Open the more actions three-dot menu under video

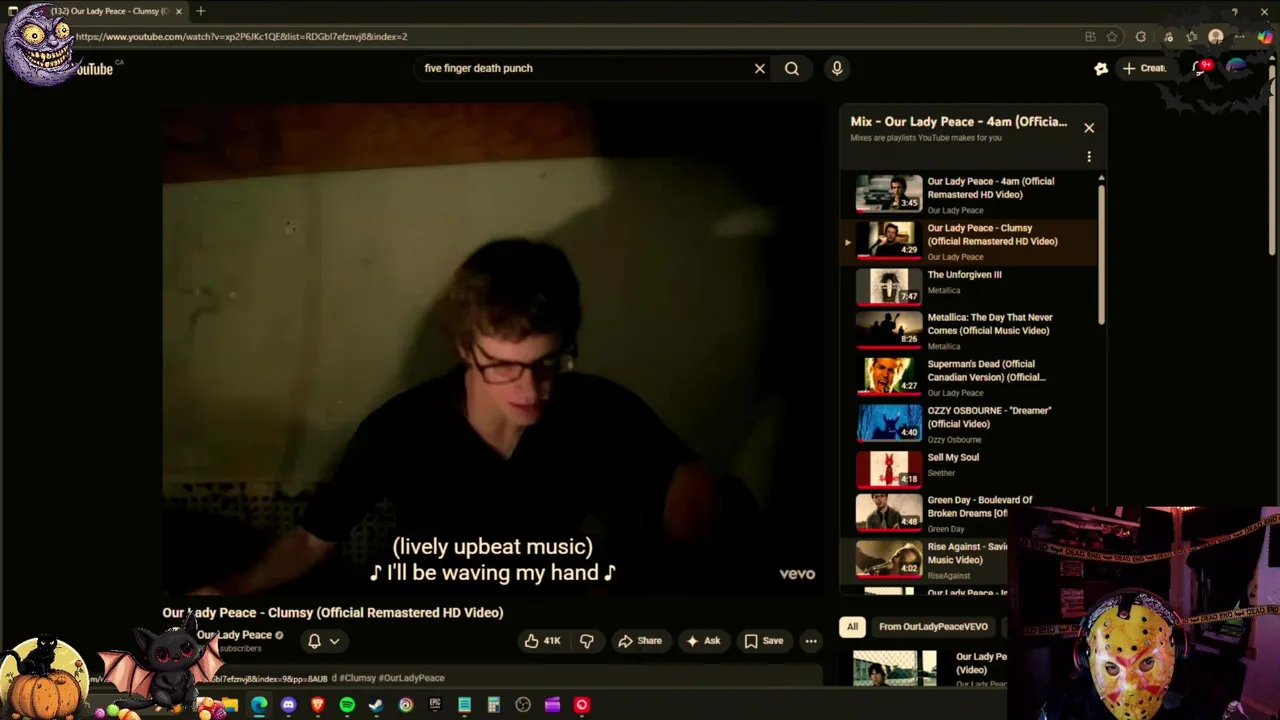pyautogui.click(x=811, y=641)
